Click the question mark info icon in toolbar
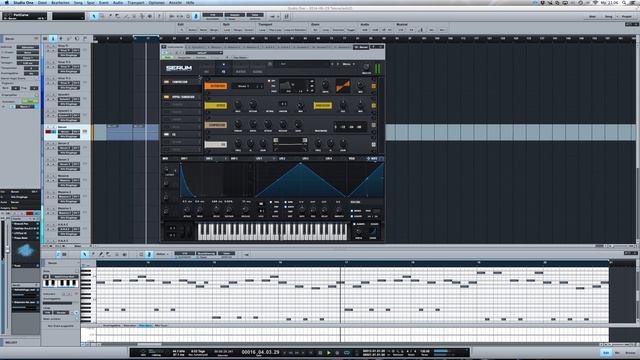The height and width of the screenshot is (360, 640). [x=160, y=16]
